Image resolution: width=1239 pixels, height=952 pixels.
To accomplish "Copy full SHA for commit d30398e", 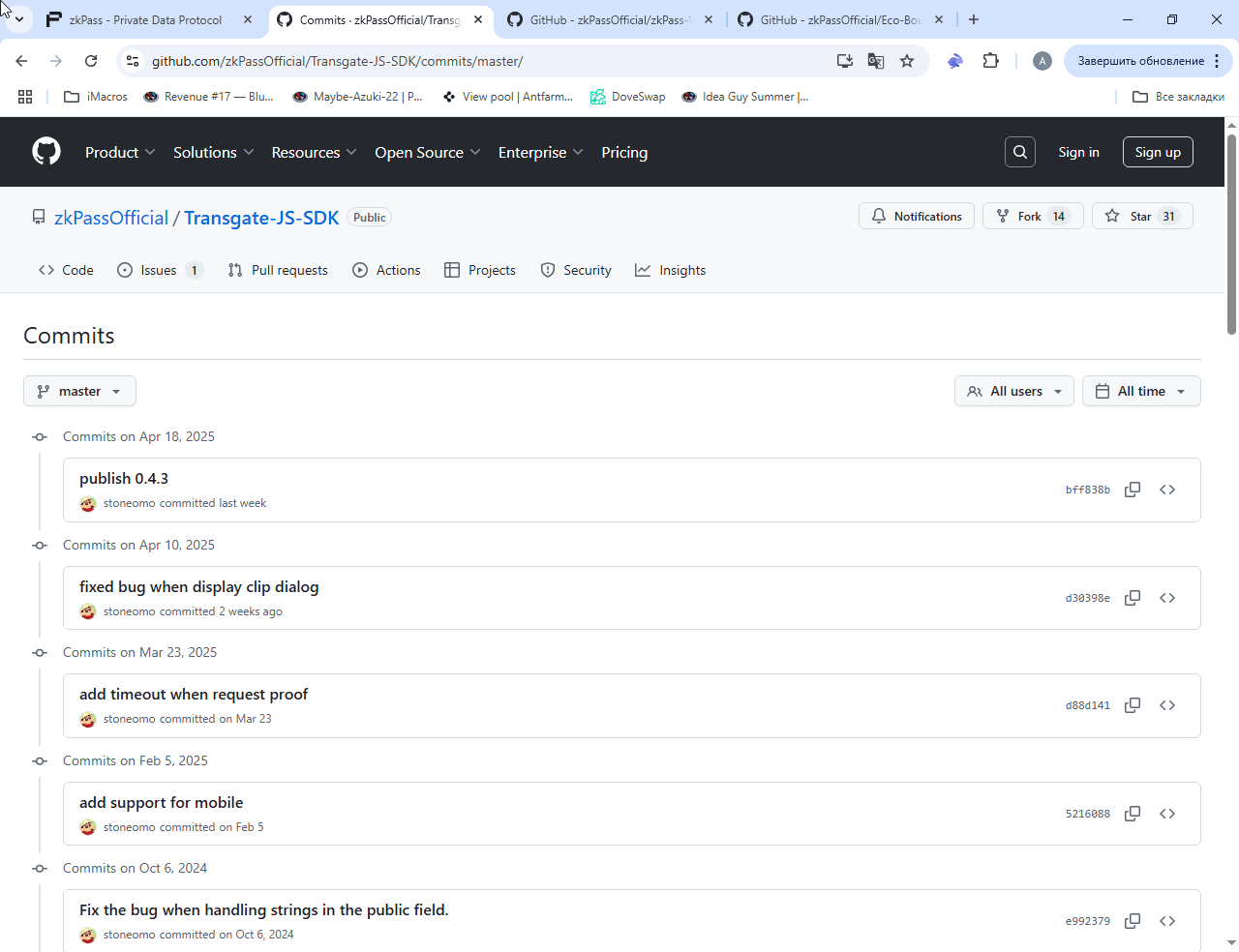I will pyautogui.click(x=1133, y=598).
